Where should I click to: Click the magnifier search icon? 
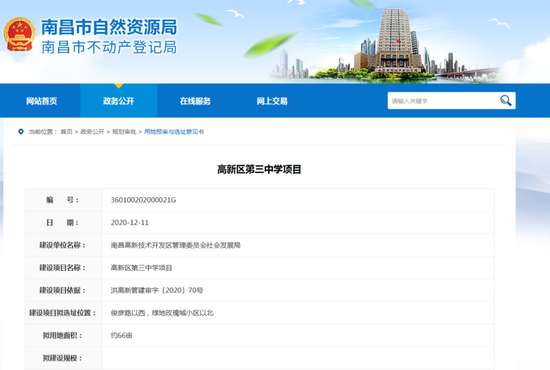tap(505, 101)
